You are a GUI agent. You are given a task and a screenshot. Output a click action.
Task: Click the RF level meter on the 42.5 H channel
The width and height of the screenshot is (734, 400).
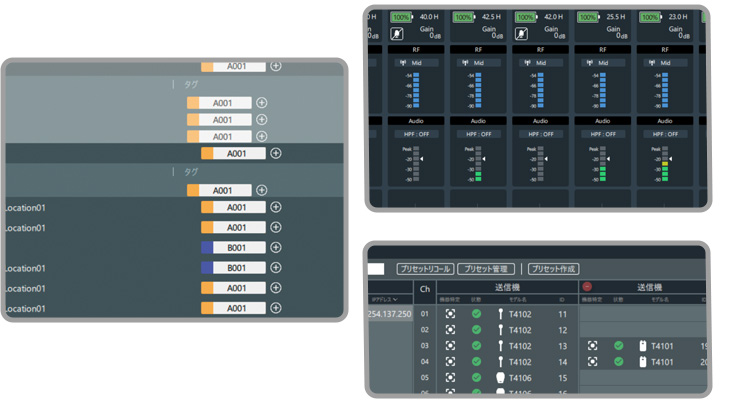coord(478,90)
